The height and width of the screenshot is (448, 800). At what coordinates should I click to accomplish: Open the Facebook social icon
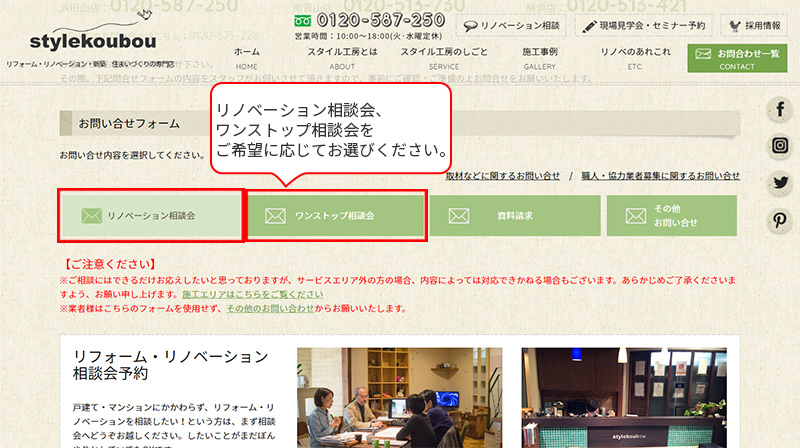(x=780, y=109)
